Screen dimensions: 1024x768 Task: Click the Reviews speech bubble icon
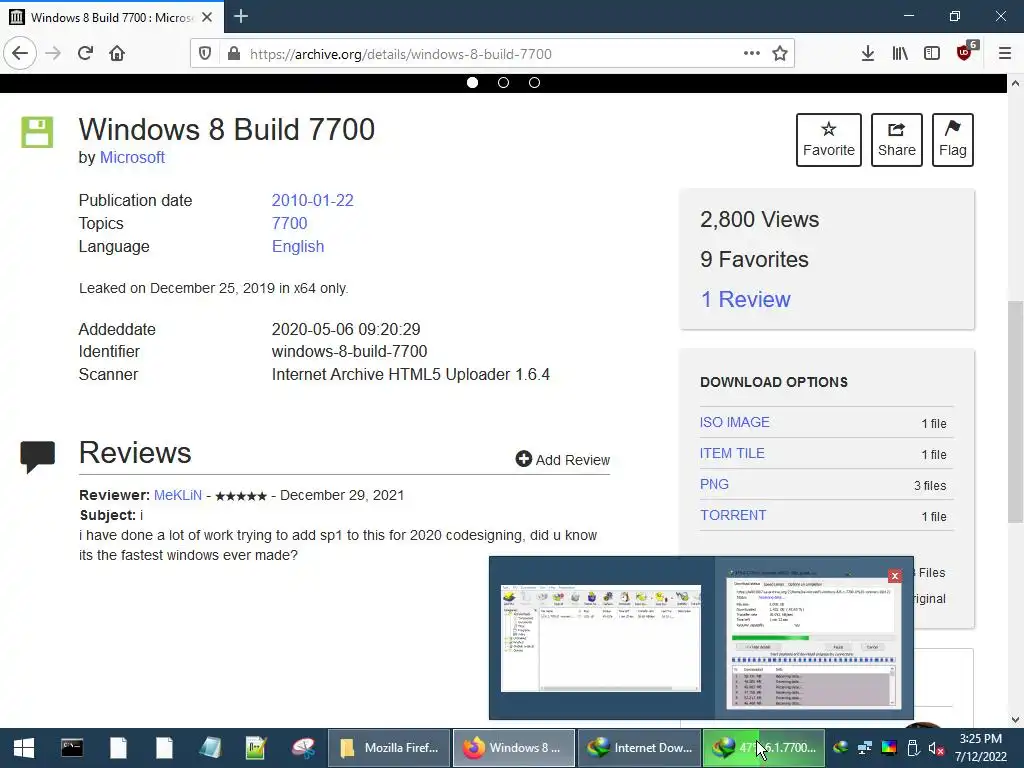[38, 456]
